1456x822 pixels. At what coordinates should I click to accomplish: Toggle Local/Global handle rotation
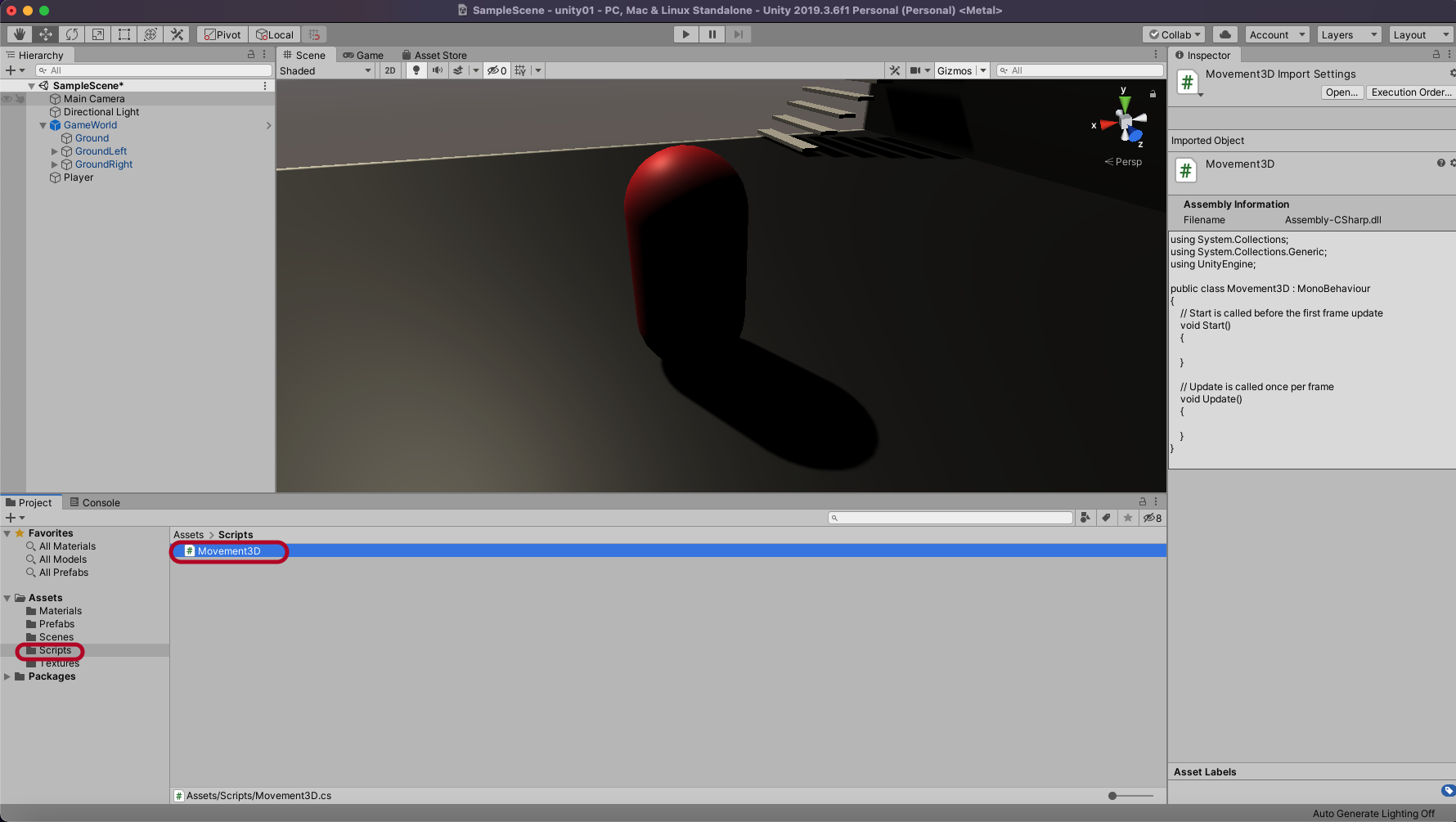[x=275, y=34]
